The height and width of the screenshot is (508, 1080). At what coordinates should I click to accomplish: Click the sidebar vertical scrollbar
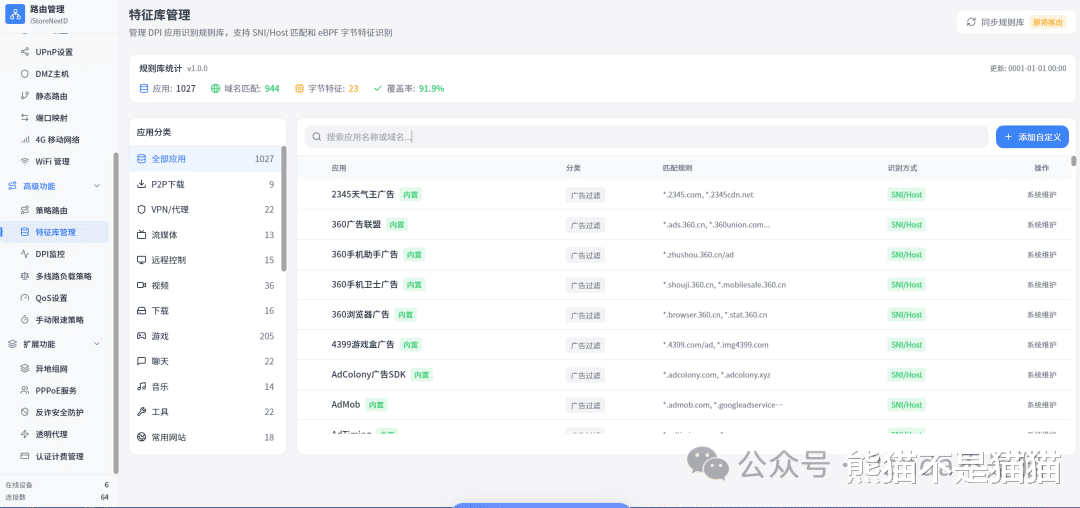(x=116, y=313)
